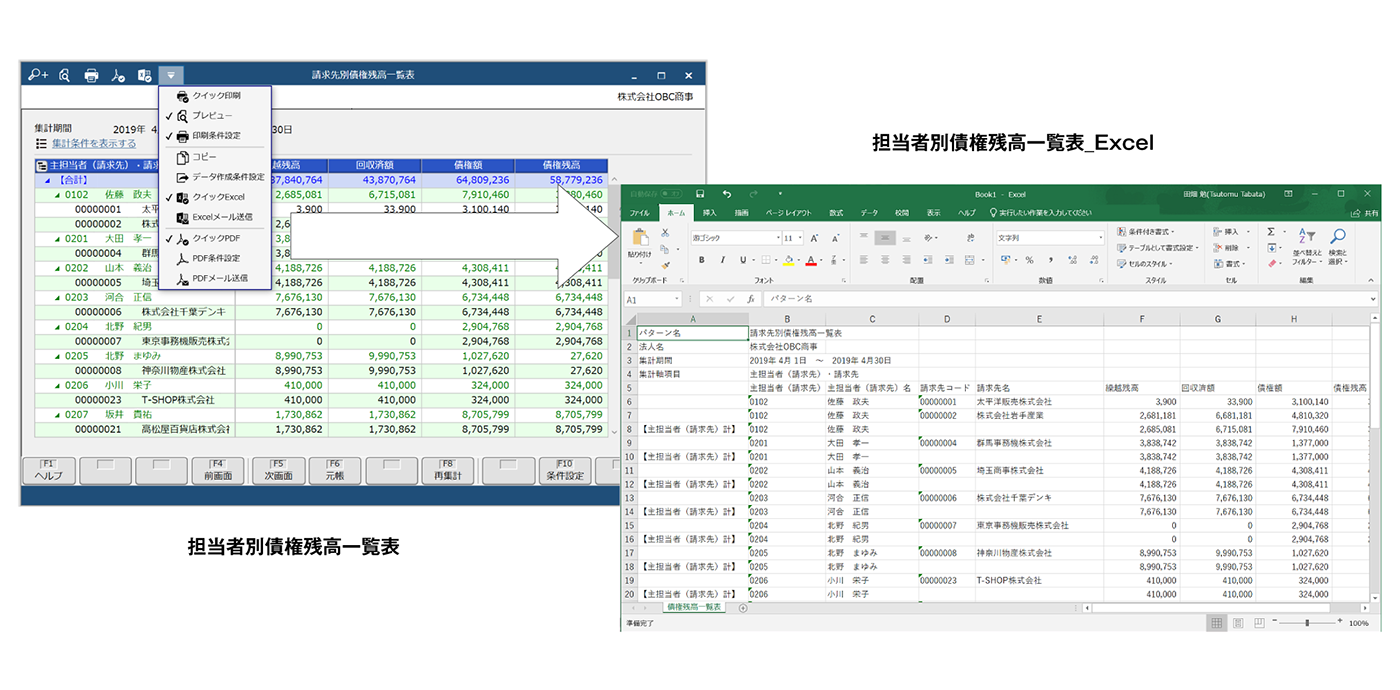Click the 債権残高一覧表 sheet tab
1400x690 pixels.
(696, 608)
